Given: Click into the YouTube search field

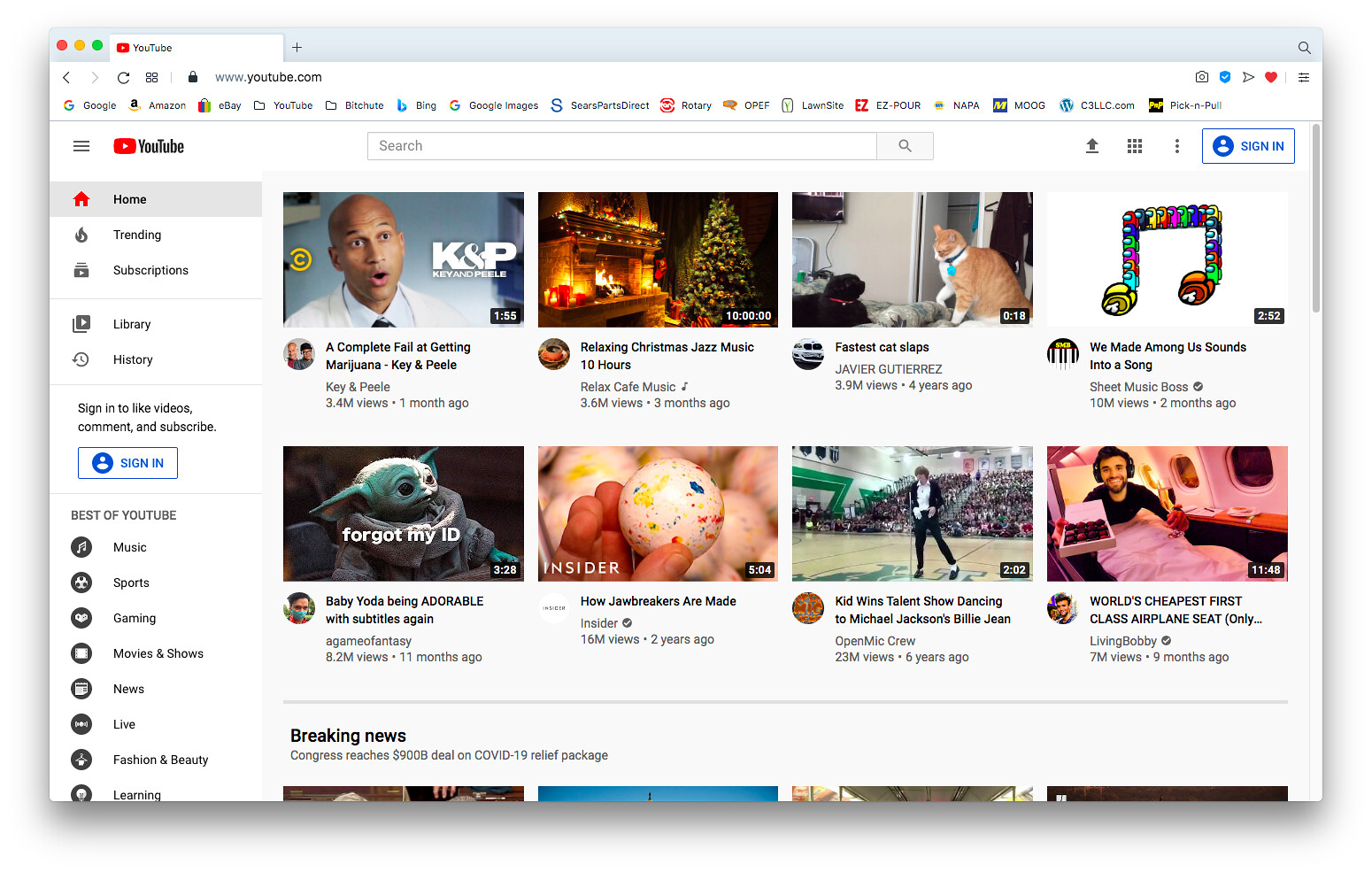Looking at the screenshot, I should click(x=621, y=146).
